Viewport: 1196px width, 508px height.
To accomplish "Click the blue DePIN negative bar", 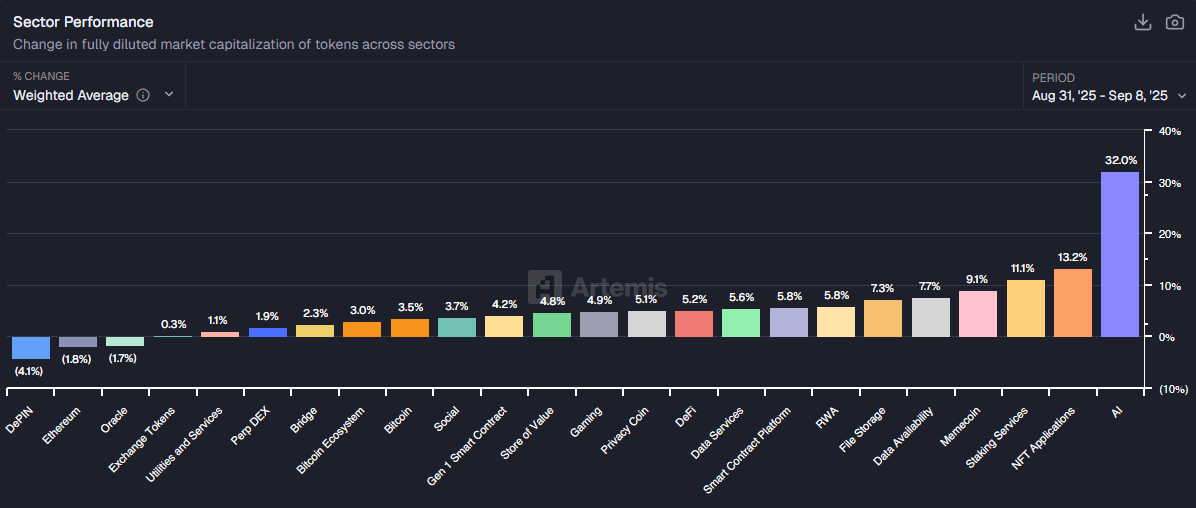I will click(x=30, y=347).
